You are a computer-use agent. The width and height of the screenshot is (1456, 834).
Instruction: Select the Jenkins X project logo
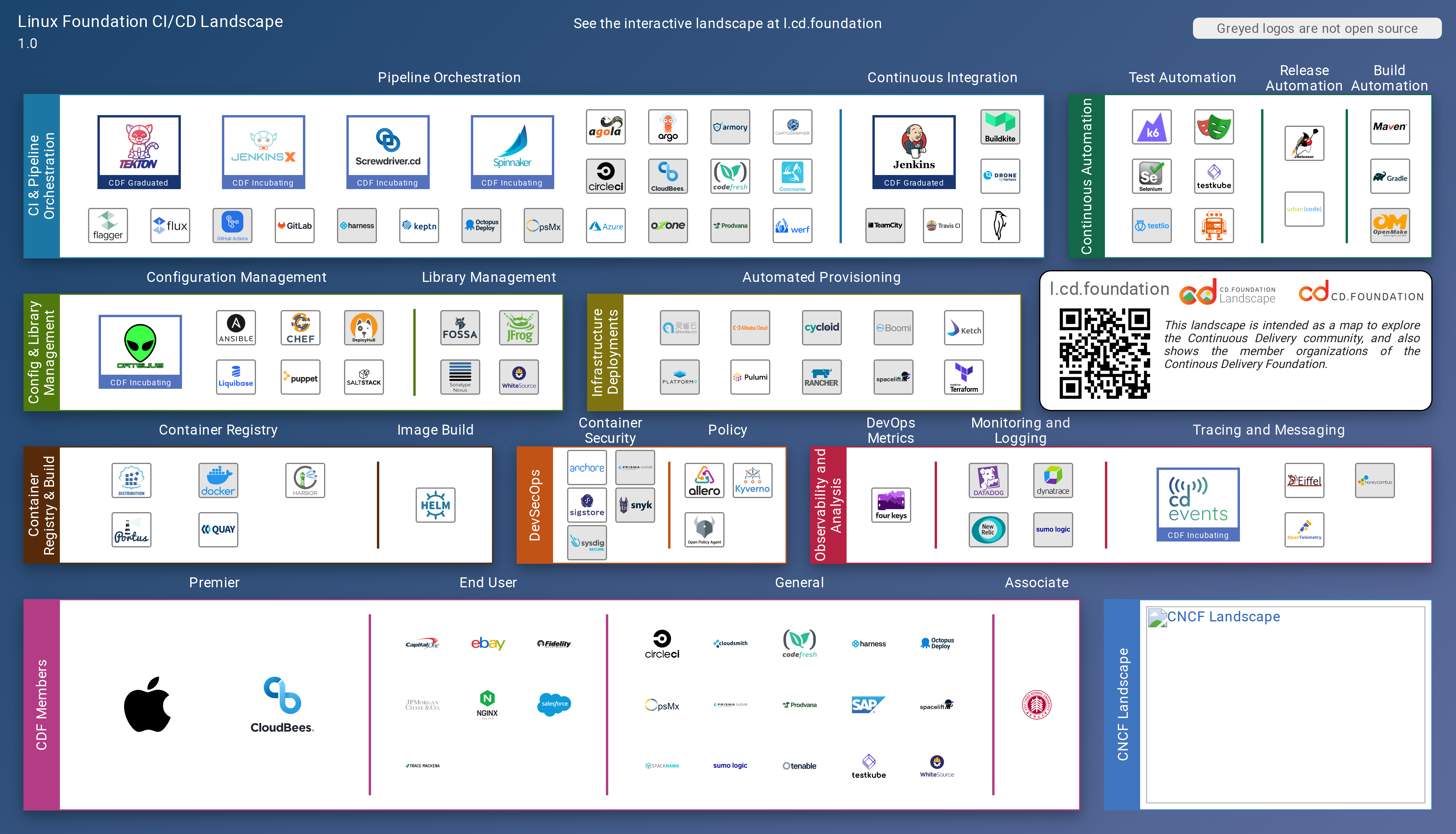(x=263, y=152)
